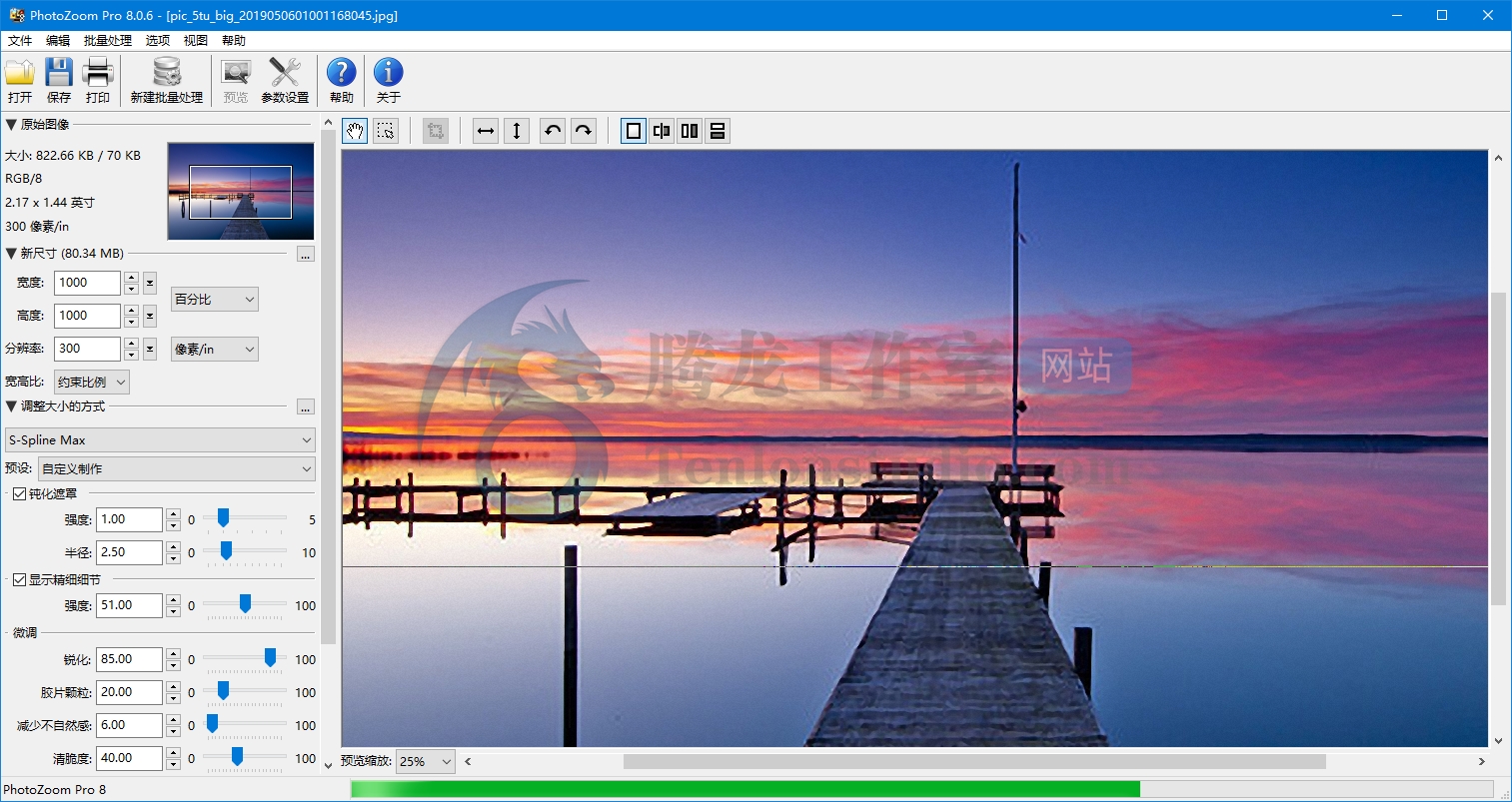Open the 预览缩放 25% dropdown
This screenshot has width=1512, height=802.
coord(426,761)
